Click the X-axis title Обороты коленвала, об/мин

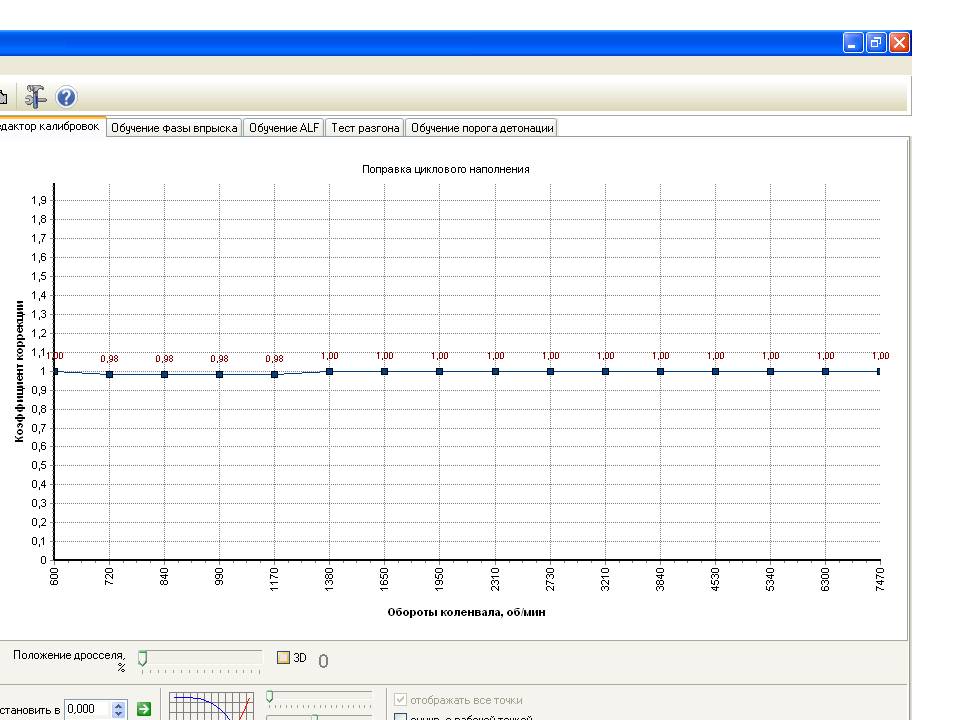click(467, 612)
